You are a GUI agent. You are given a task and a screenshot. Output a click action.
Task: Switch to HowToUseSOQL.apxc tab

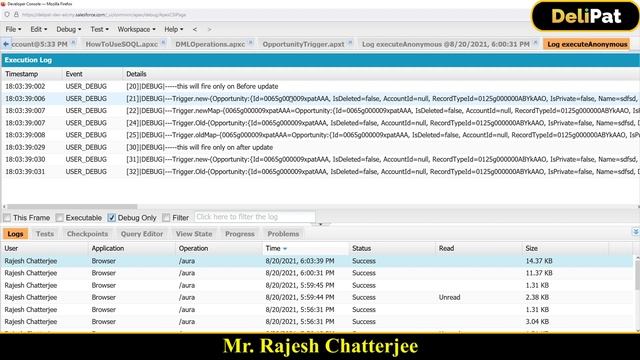point(121,44)
